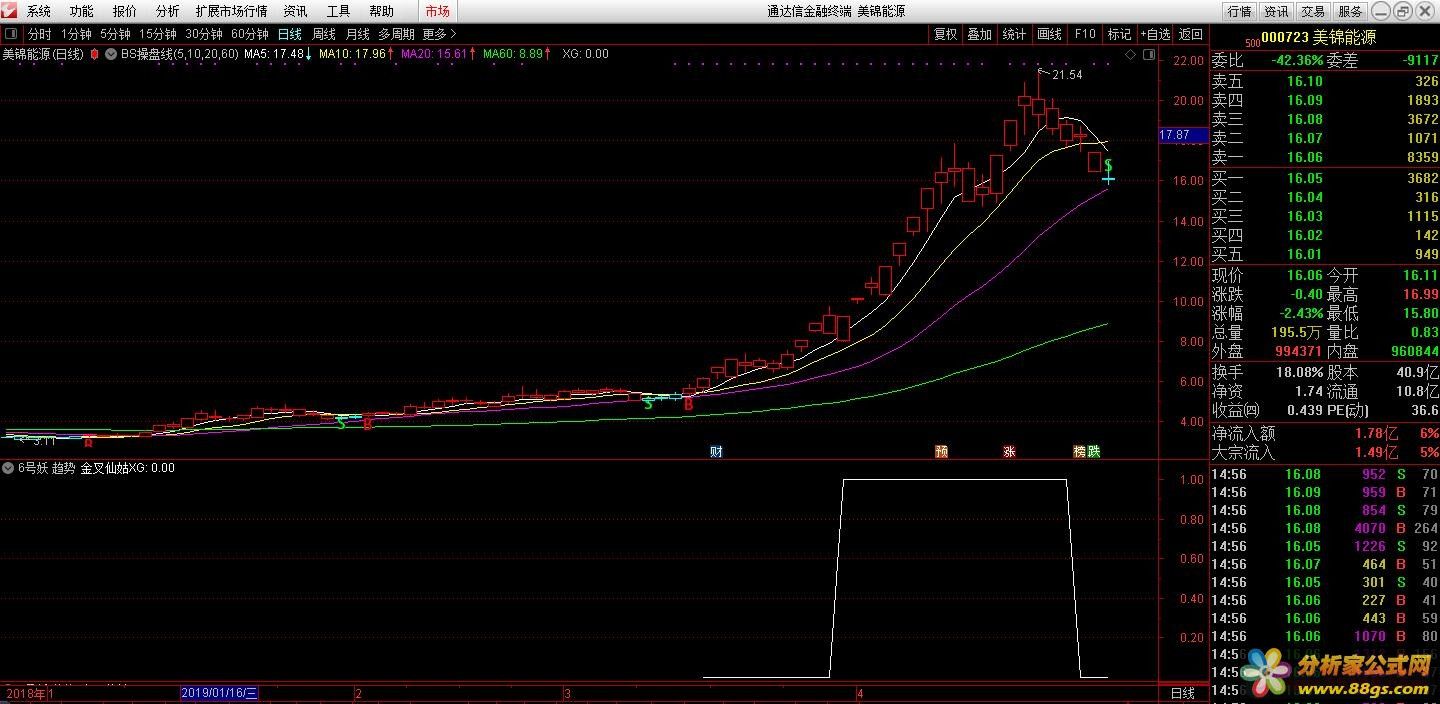Viewport: 1440px width, 704px height.
Task: Click the 买一 price 16.05
Action: coord(1304,178)
